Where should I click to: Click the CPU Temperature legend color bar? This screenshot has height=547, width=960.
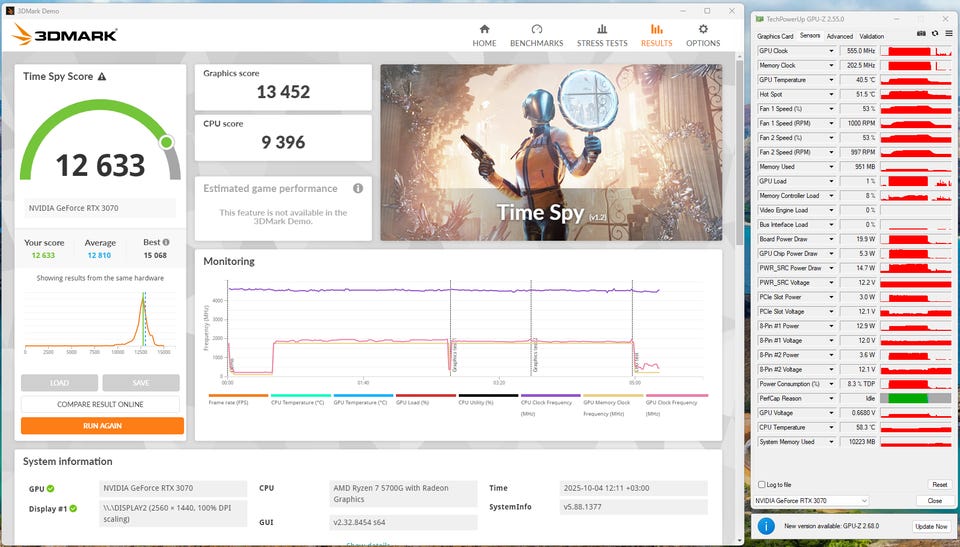tap(301, 396)
